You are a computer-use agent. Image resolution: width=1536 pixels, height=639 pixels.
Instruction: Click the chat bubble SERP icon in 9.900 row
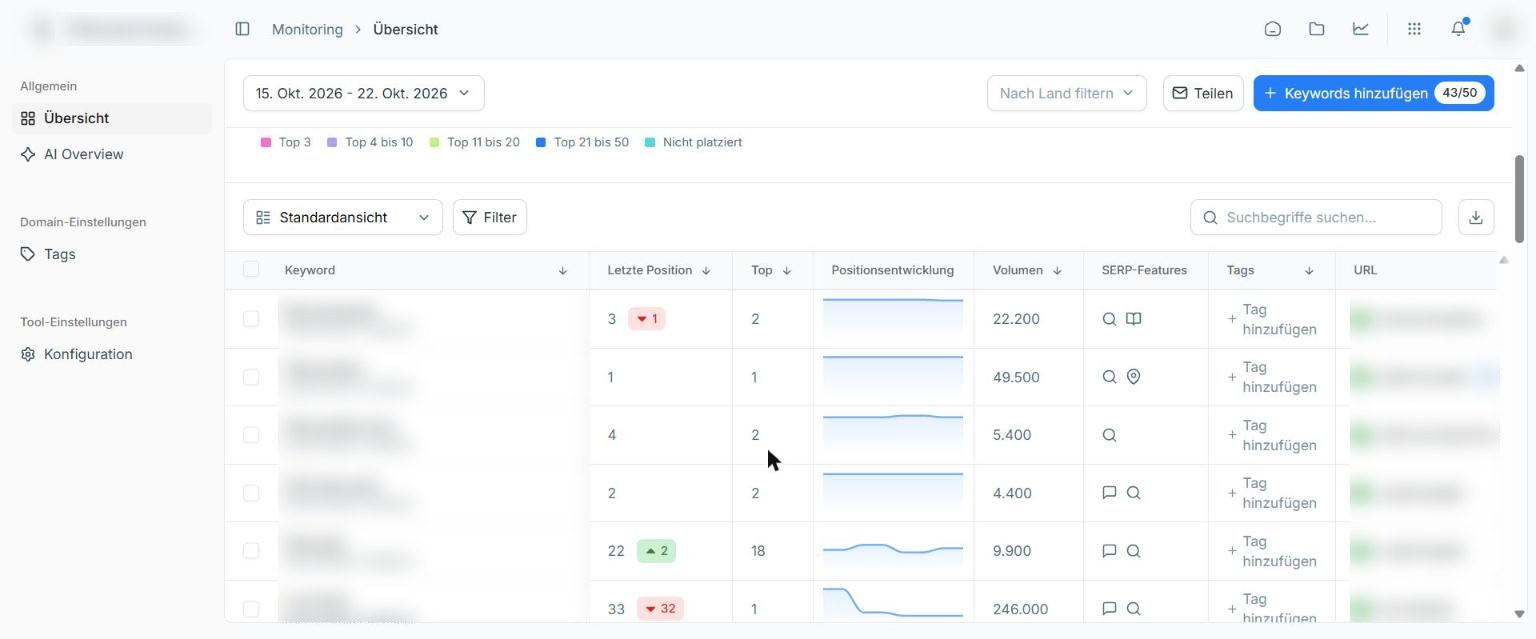pyautogui.click(x=1109, y=551)
